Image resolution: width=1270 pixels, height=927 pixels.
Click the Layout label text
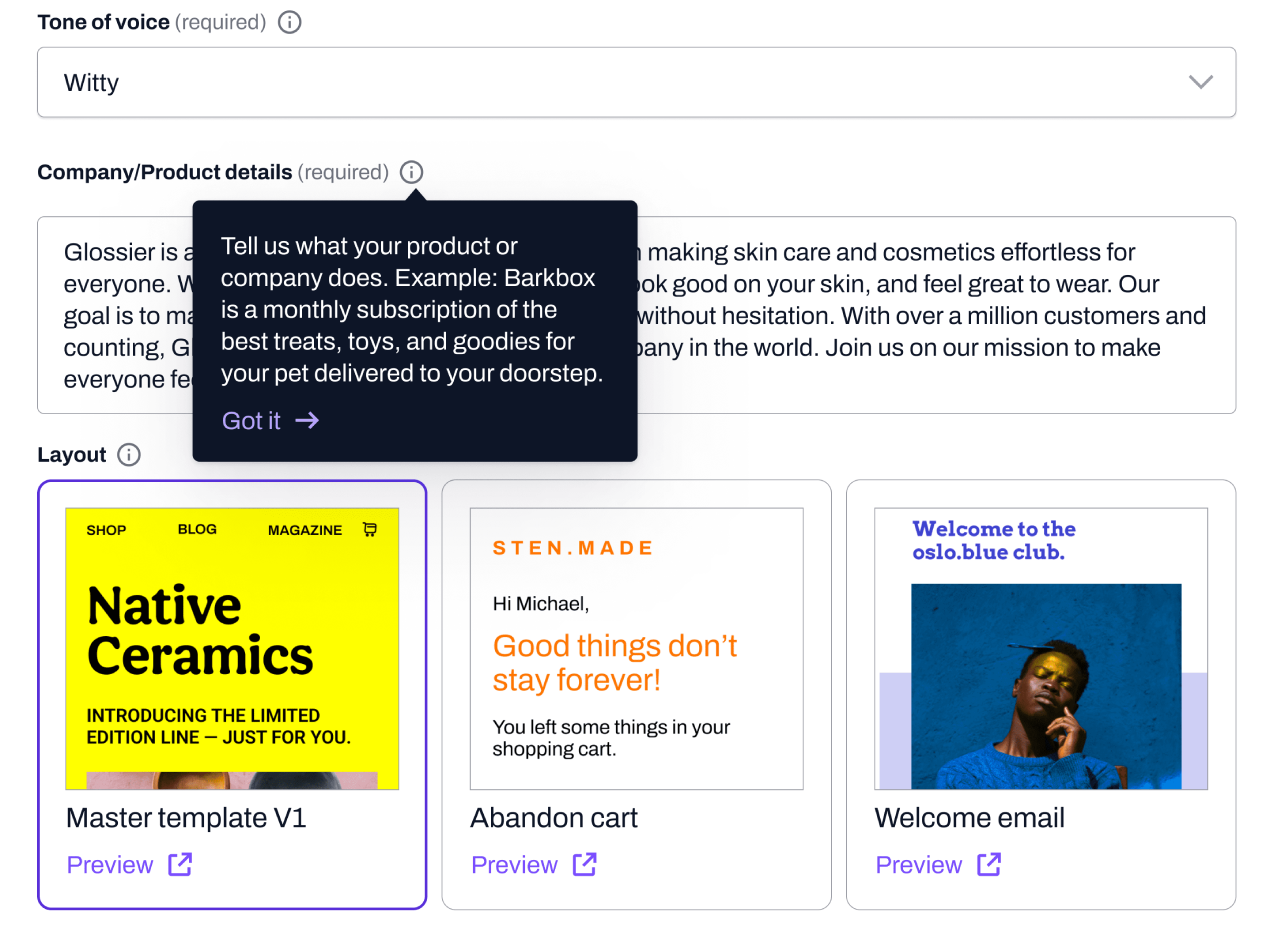tap(72, 455)
